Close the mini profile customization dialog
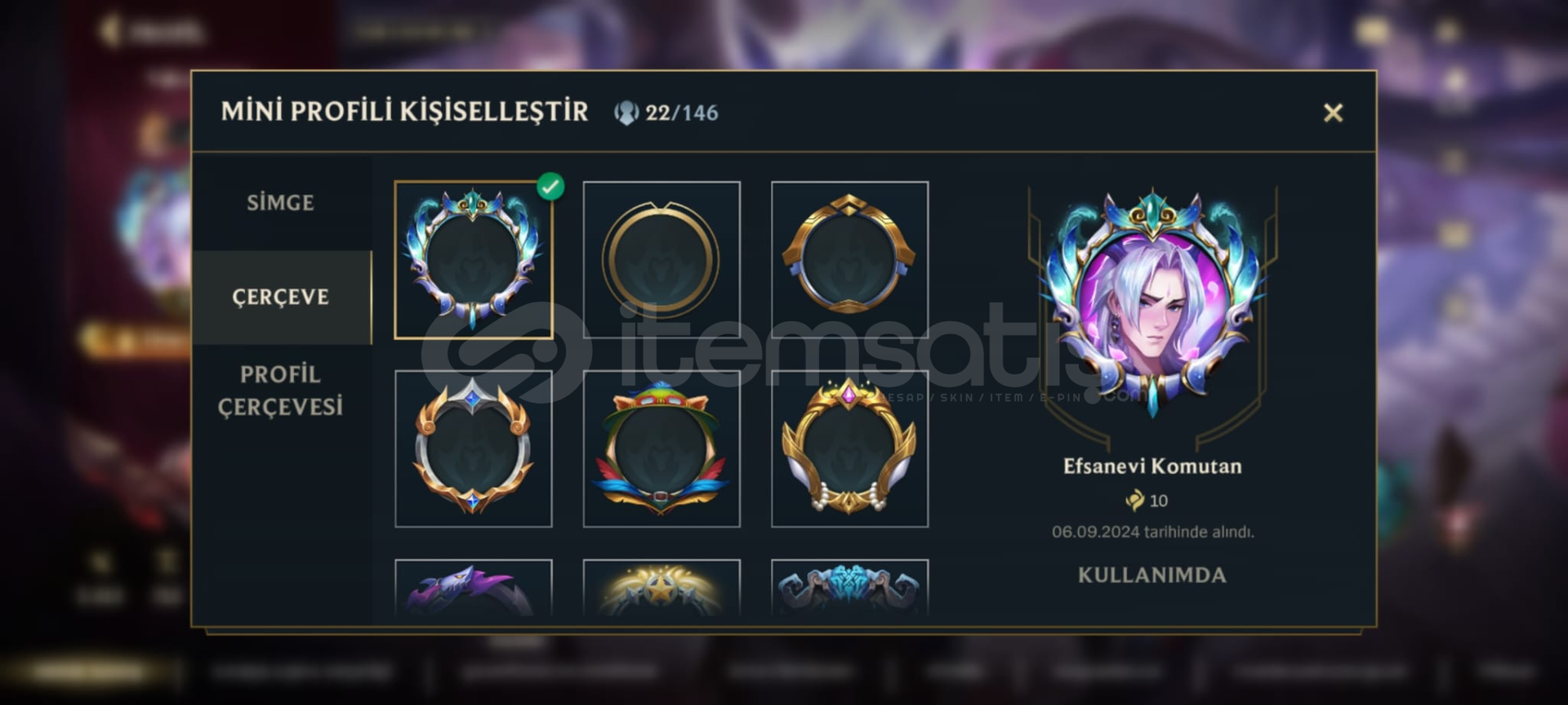This screenshot has height=705, width=1568. click(x=1333, y=113)
